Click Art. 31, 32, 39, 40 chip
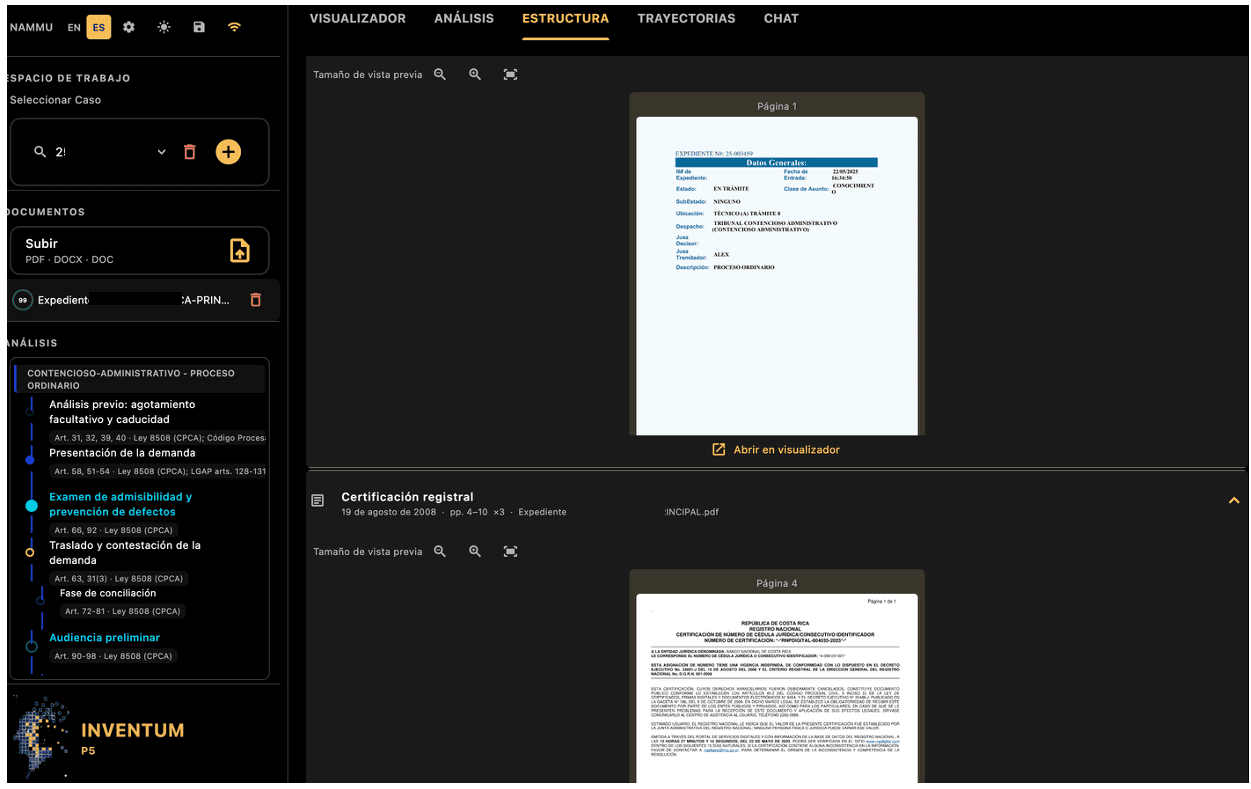 159,438
